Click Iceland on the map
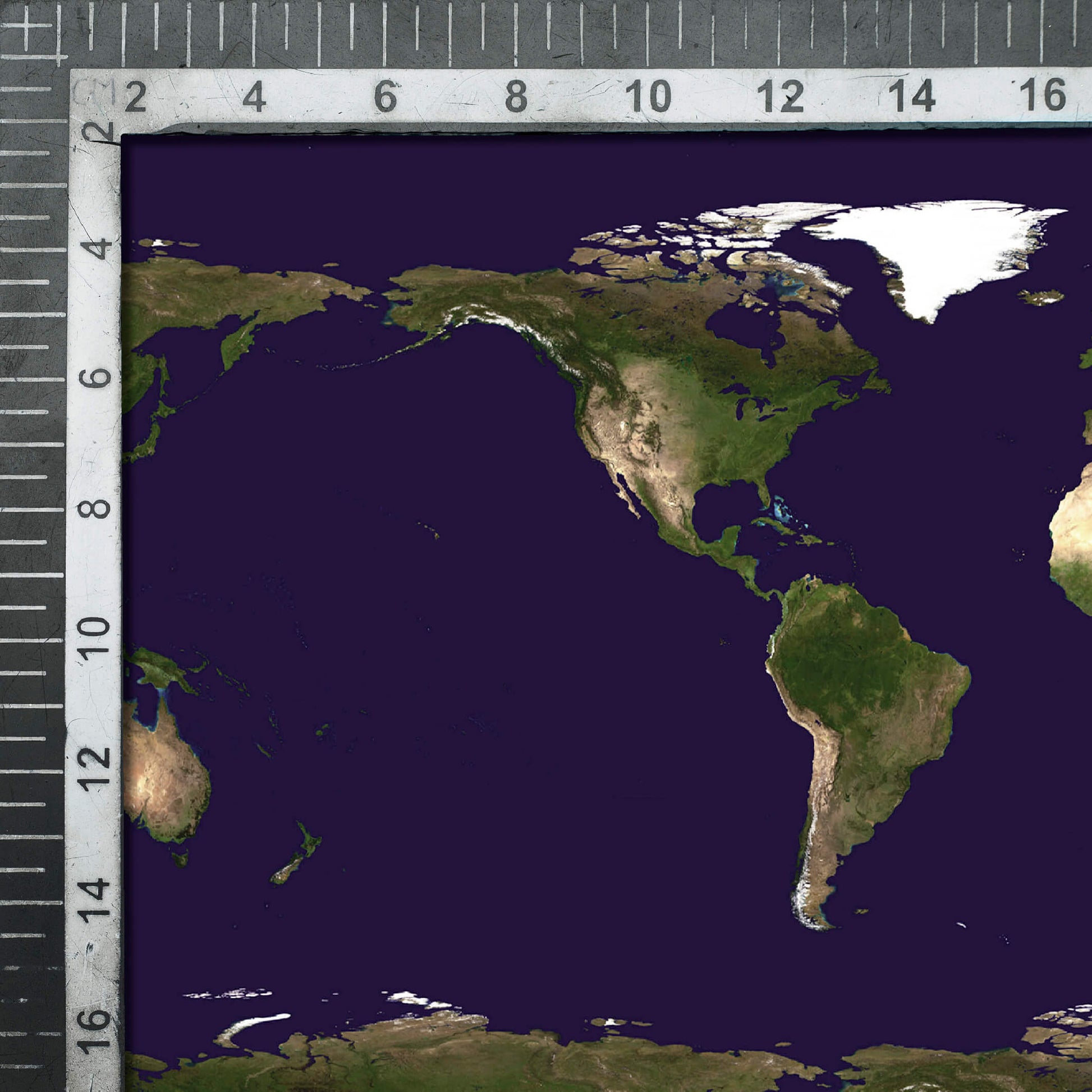1092x1092 pixels. [x=1041, y=296]
